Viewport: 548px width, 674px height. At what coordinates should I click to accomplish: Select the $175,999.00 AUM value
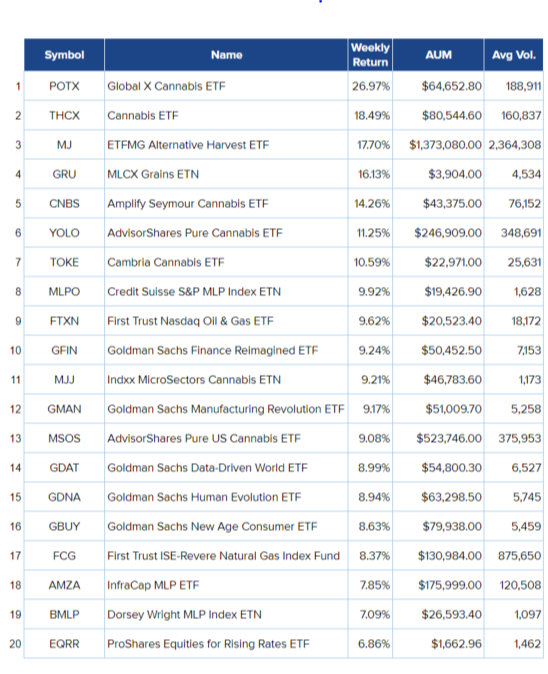[450, 585]
